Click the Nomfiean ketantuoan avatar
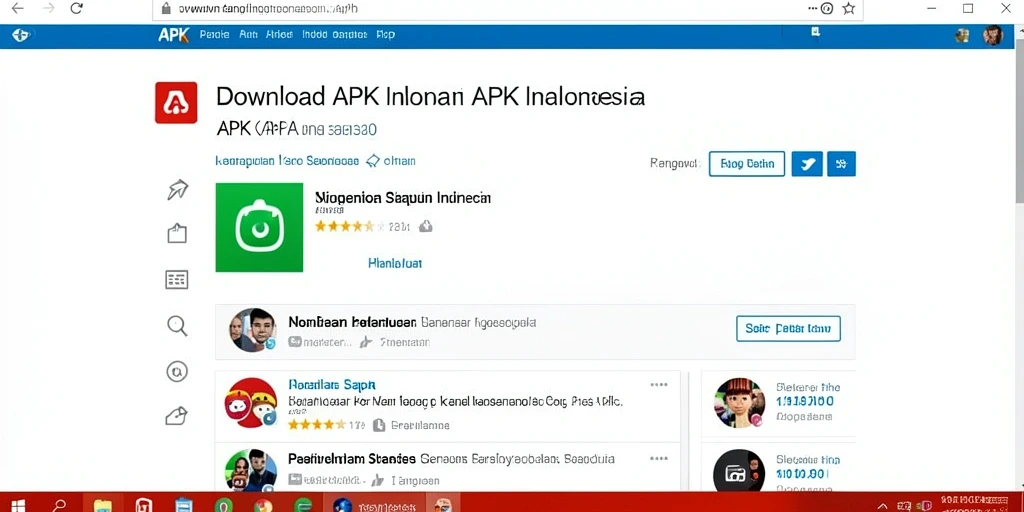The width and height of the screenshot is (1024, 512). (x=252, y=330)
